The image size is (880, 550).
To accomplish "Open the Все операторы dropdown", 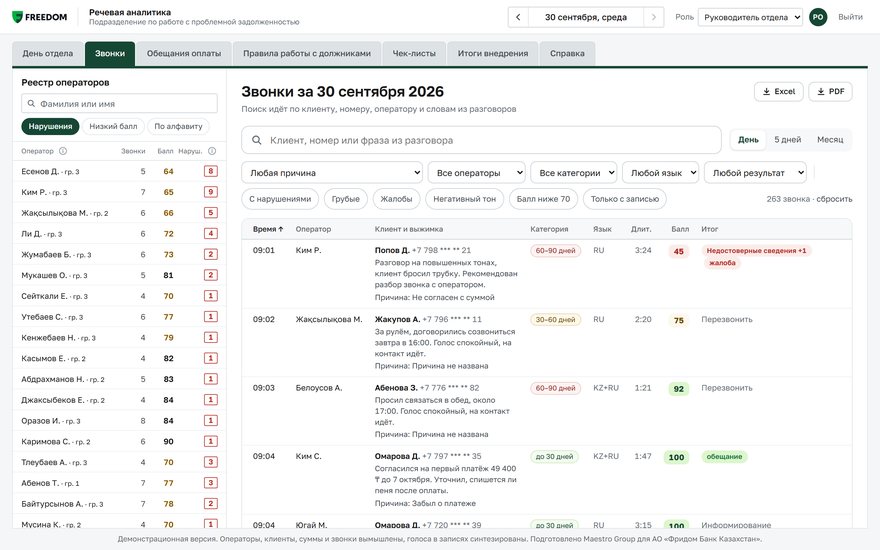I will pos(476,173).
